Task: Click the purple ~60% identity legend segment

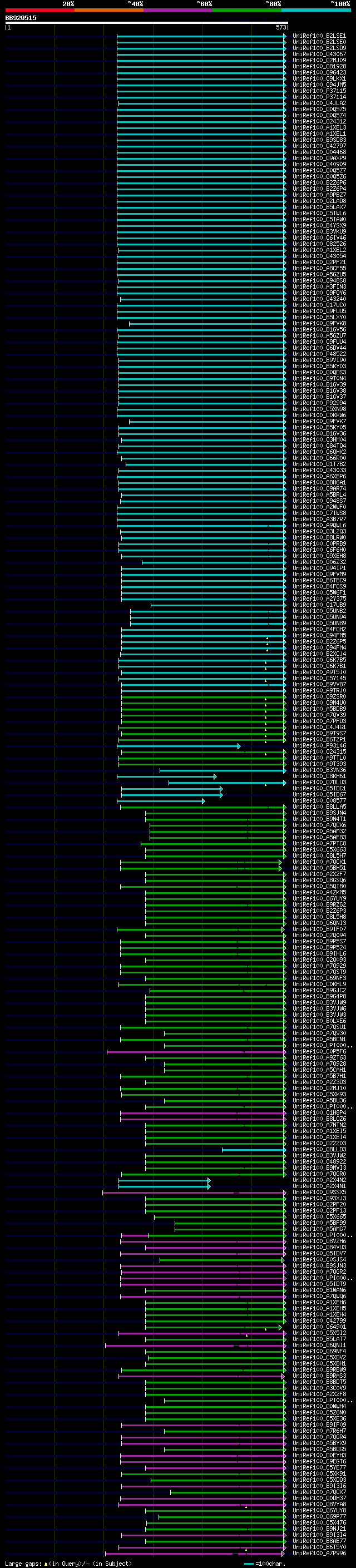Action: (177, 10)
